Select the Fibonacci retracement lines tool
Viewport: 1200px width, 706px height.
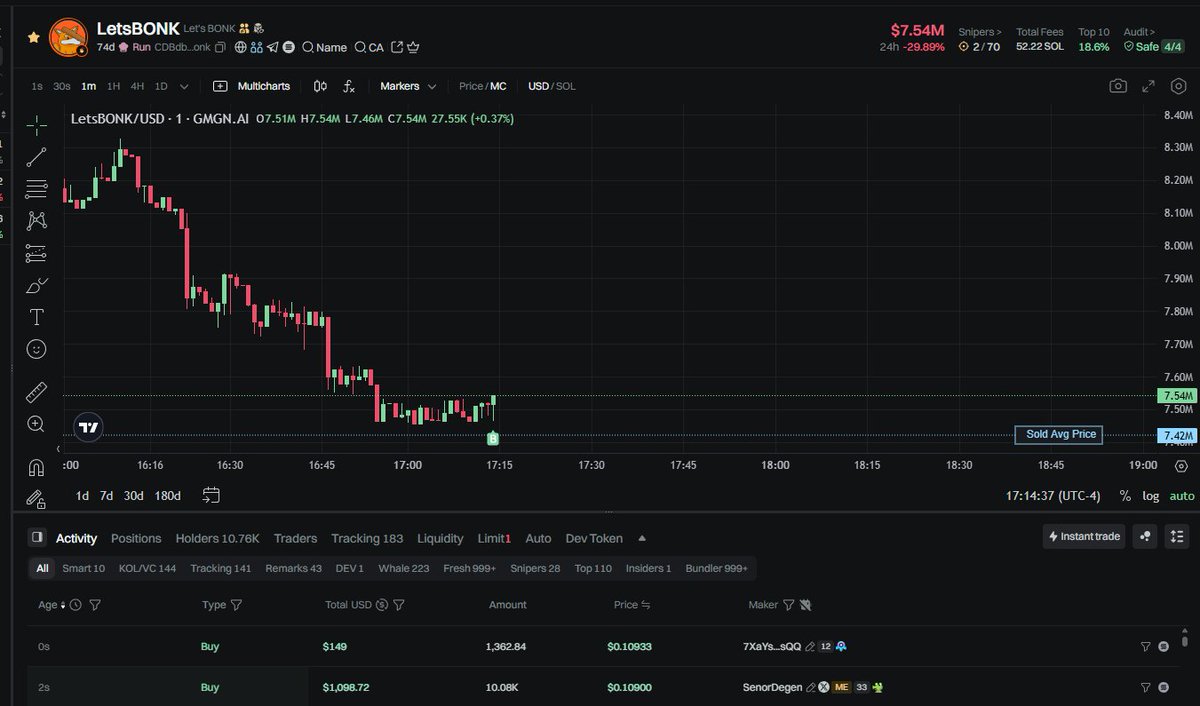pyautogui.click(x=36, y=189)
